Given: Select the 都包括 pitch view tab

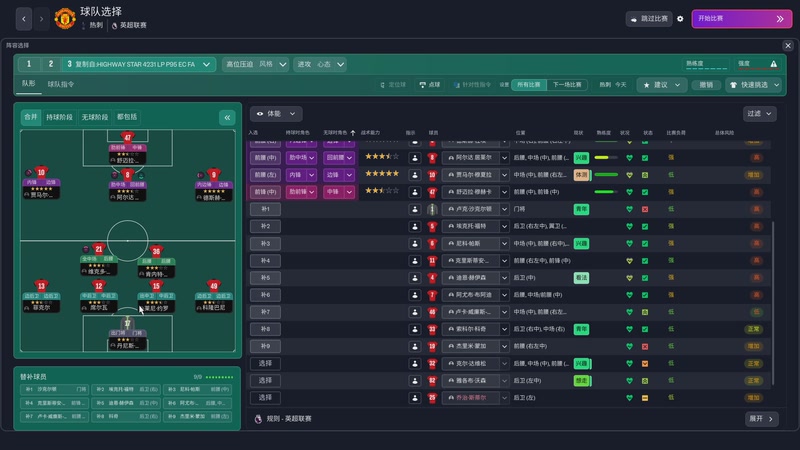Looking at the screenshot, I should click(x=127, y=117).
